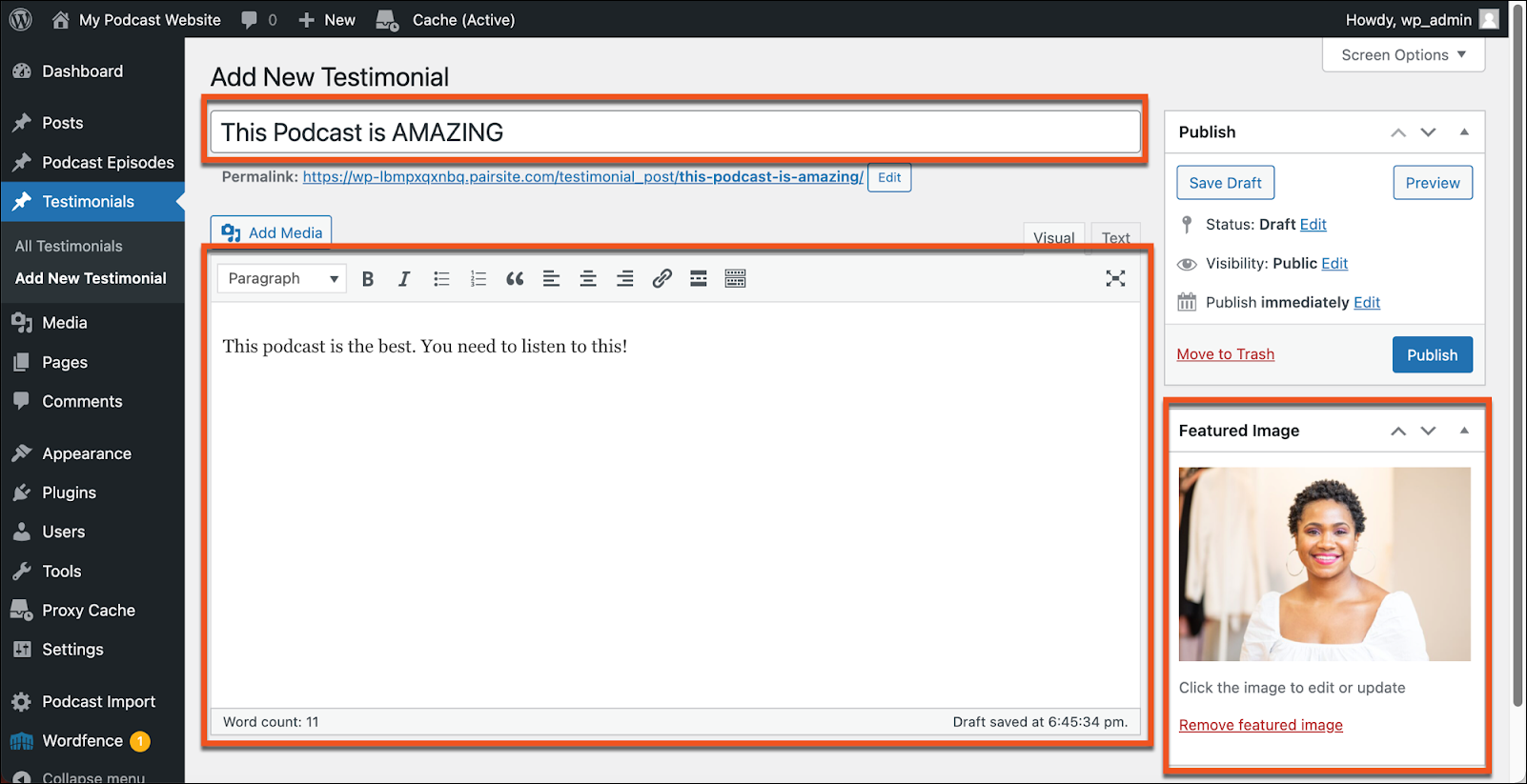Switch to the Text editor tab
Viewport: 1527px width, 784px height.
(x=1115, y=237)
